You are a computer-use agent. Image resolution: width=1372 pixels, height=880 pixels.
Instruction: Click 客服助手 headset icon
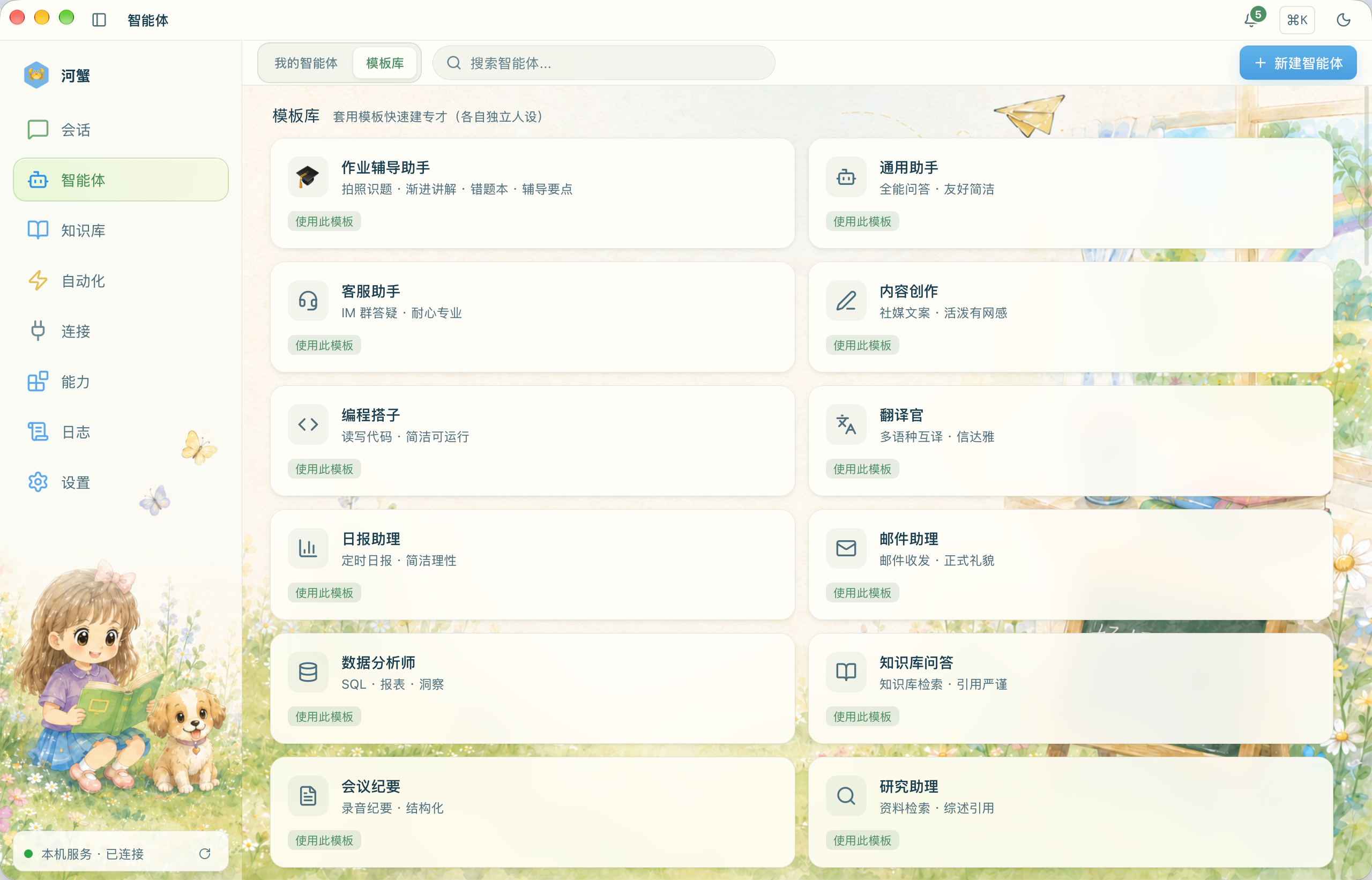(x=308, y=301)
